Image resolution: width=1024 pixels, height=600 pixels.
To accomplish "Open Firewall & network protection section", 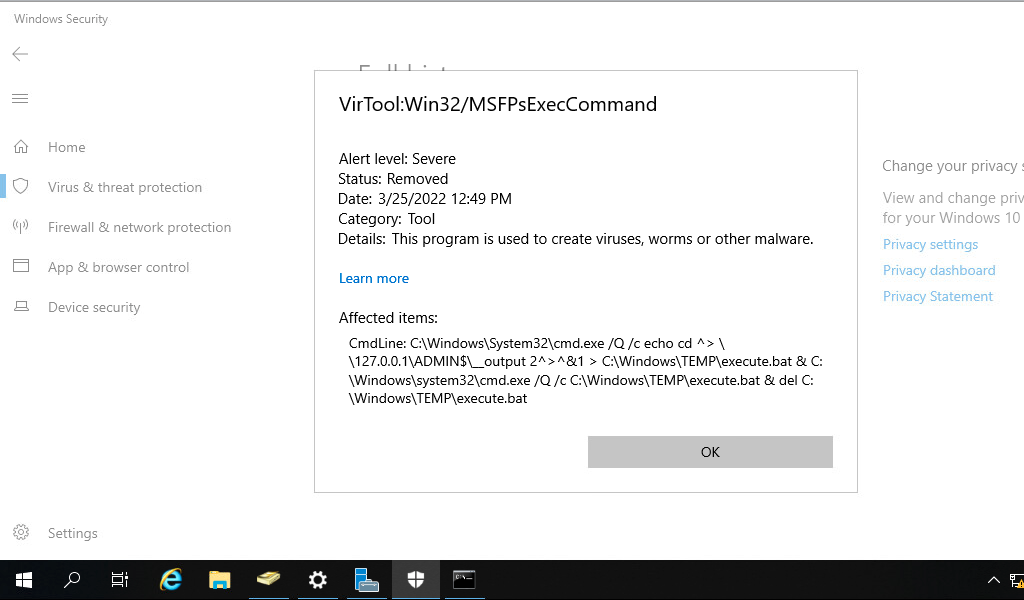I will tap(139, 227).
